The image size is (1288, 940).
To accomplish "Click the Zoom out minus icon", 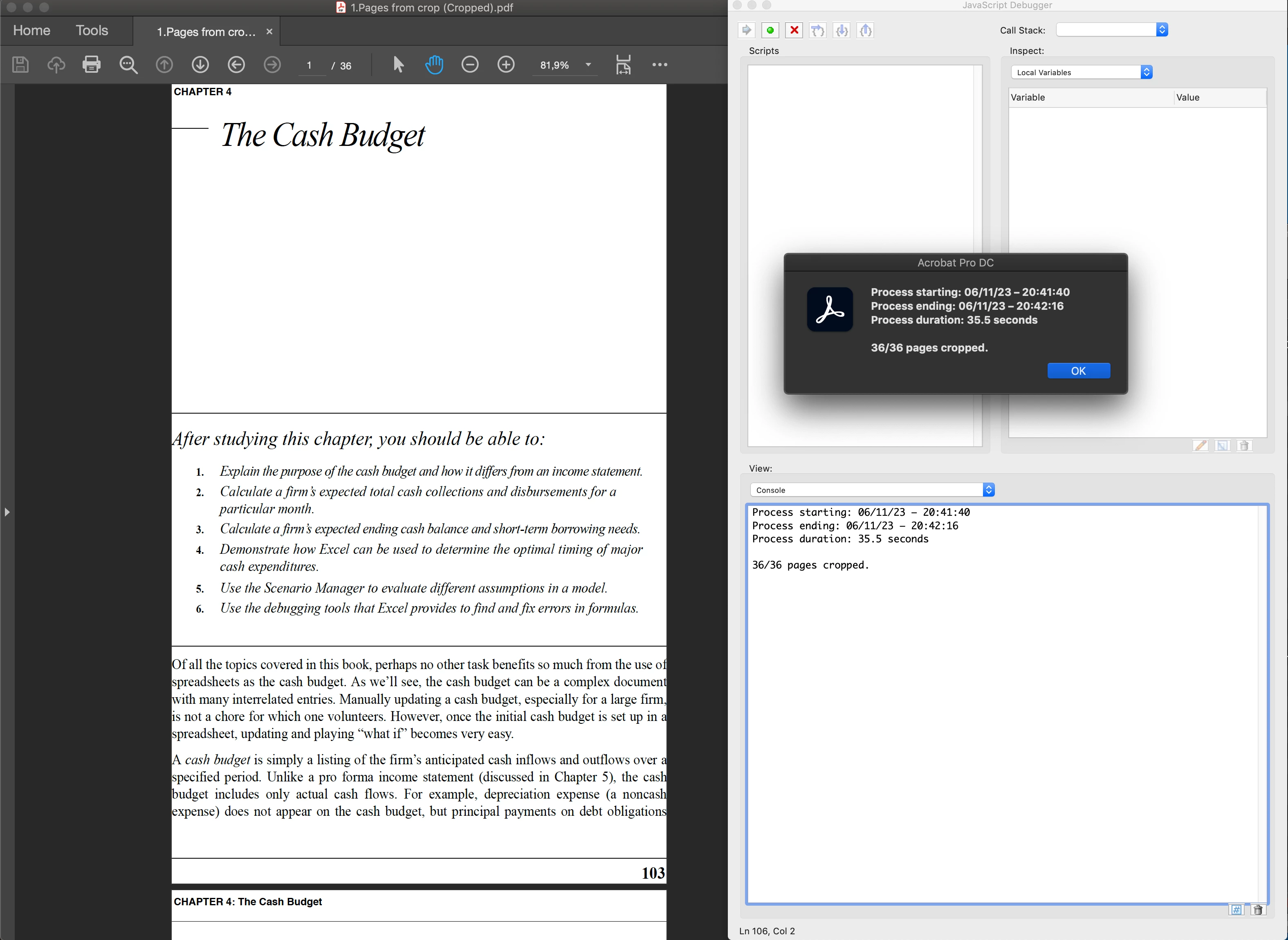I will point(469,64).
